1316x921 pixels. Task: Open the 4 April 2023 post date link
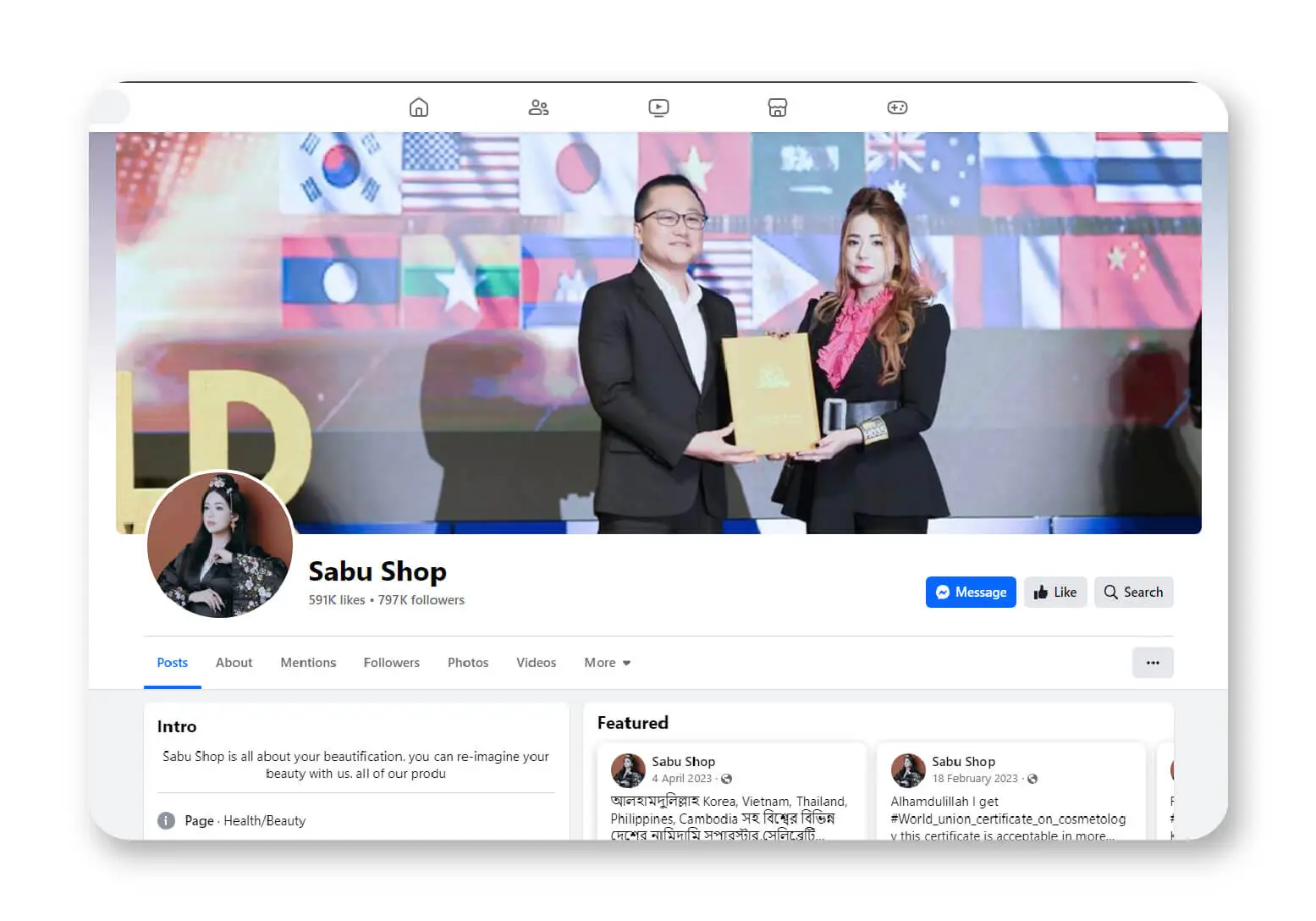click(x=681, y=779)
